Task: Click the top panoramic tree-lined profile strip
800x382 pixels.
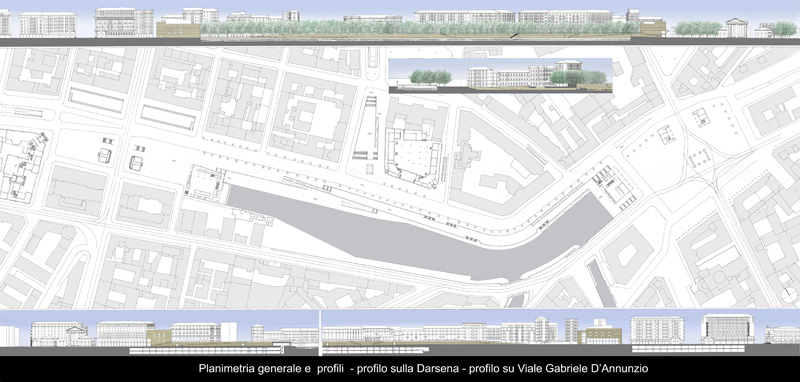Action: (x=400, y=22)
